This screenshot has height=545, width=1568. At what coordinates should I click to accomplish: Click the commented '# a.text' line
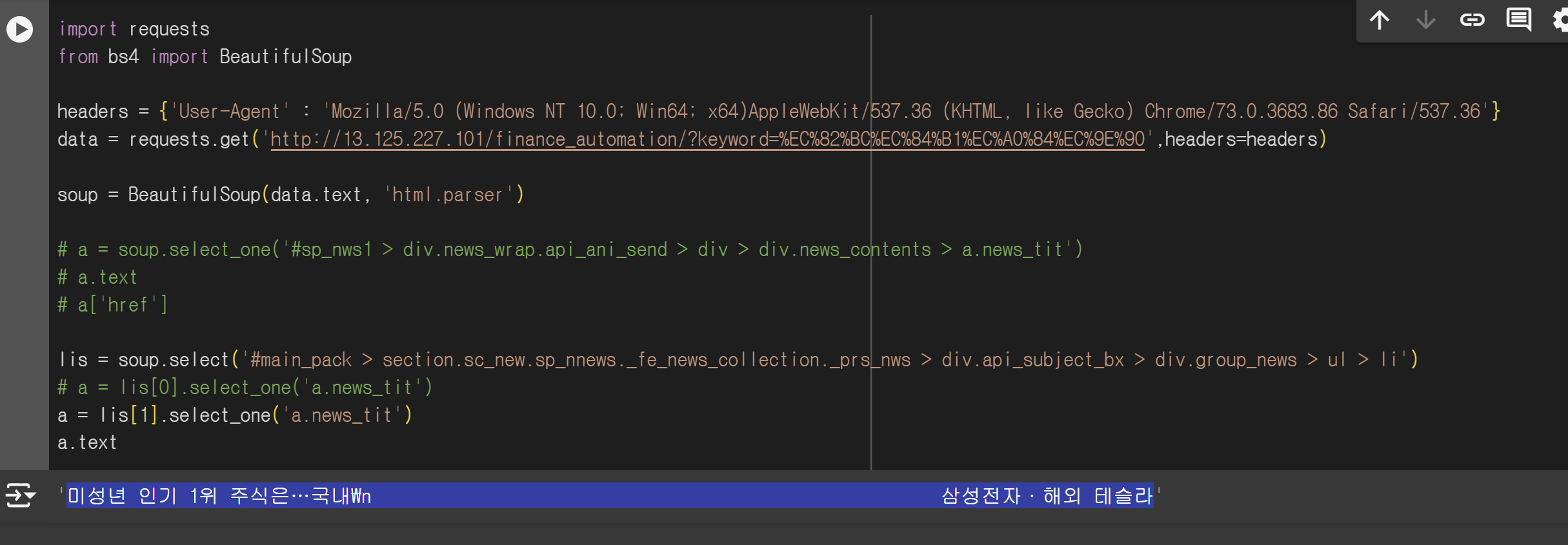tap(97, 277)
